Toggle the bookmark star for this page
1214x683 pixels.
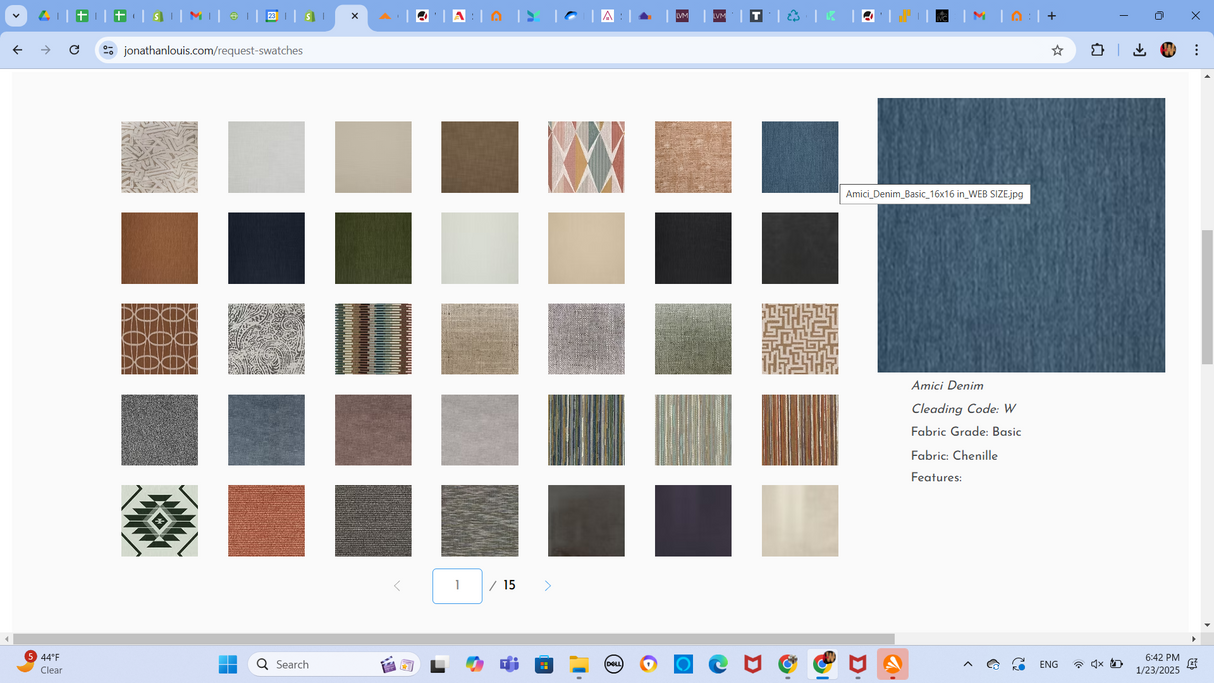(x=1057, y=50)
